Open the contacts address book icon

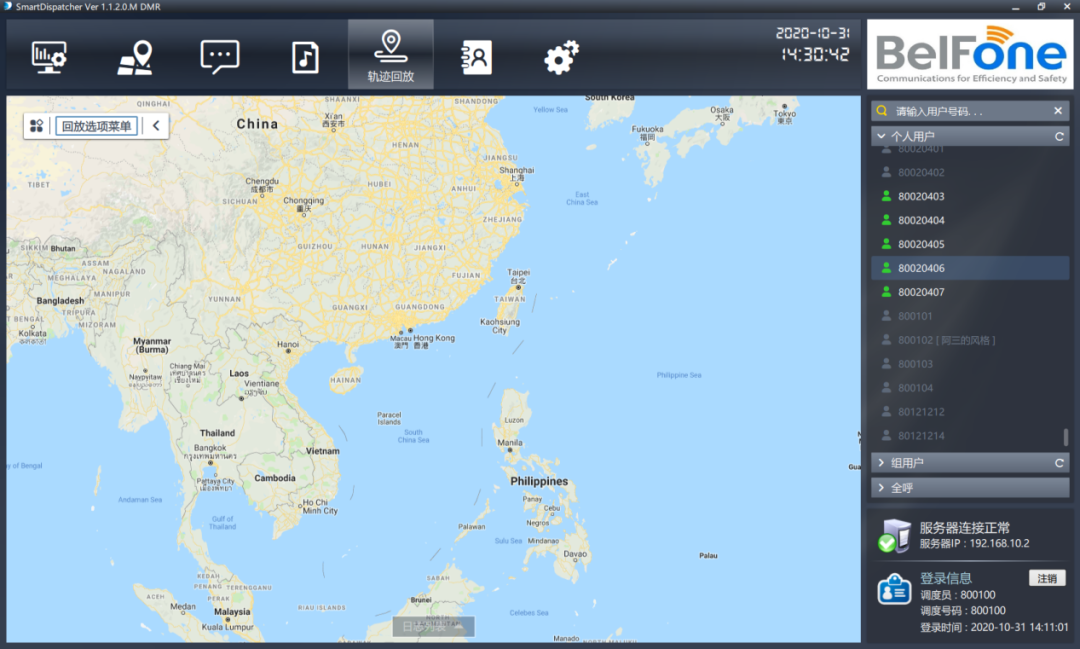point(476,56)
